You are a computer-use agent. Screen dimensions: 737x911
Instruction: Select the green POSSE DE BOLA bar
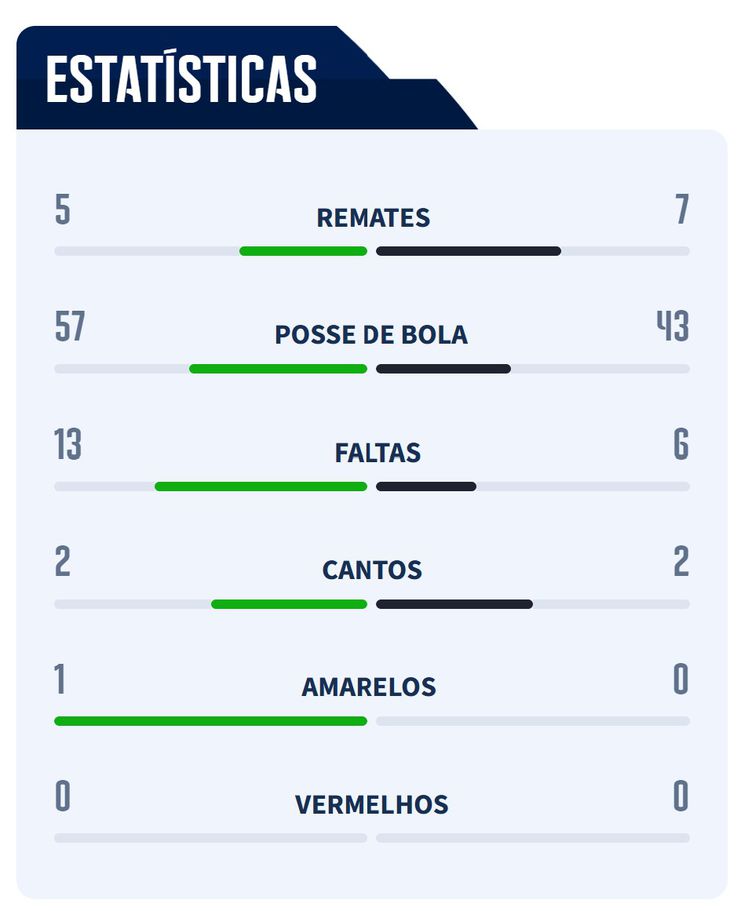[278, 369]
